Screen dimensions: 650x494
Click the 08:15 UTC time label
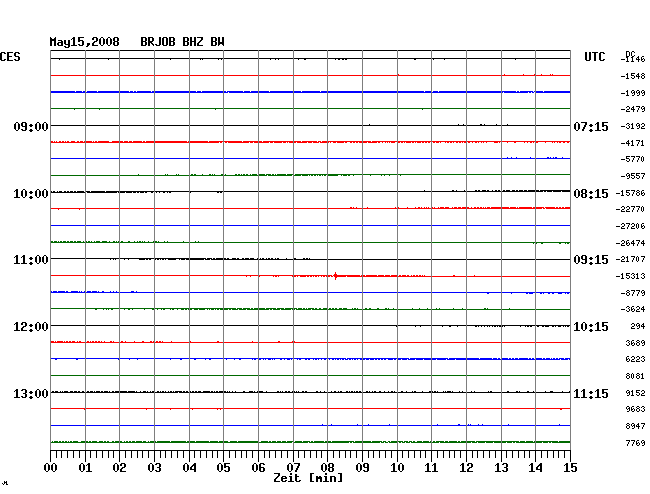[591, 194]
